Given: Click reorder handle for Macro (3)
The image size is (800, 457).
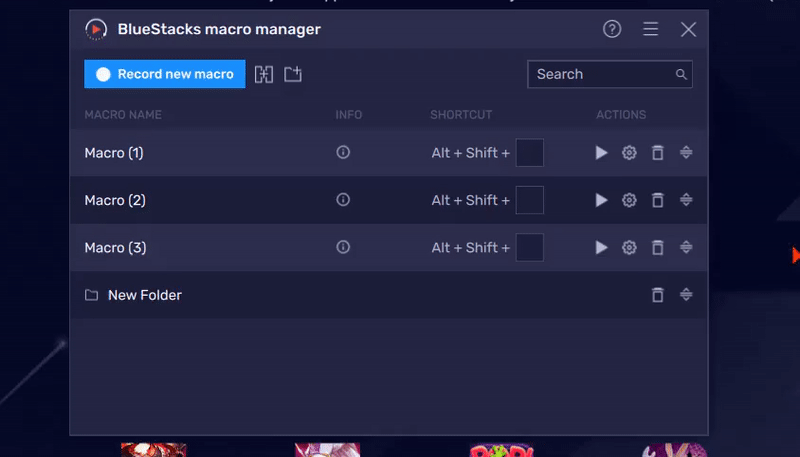Looking at the screenshot, I should pyautogui.click(x=686, y=247).
